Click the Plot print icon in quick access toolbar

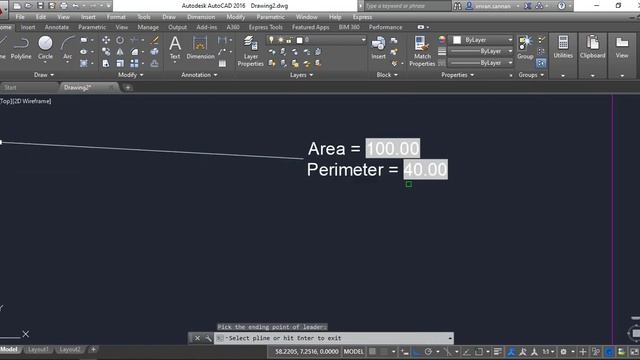click(x=64, y=6)
